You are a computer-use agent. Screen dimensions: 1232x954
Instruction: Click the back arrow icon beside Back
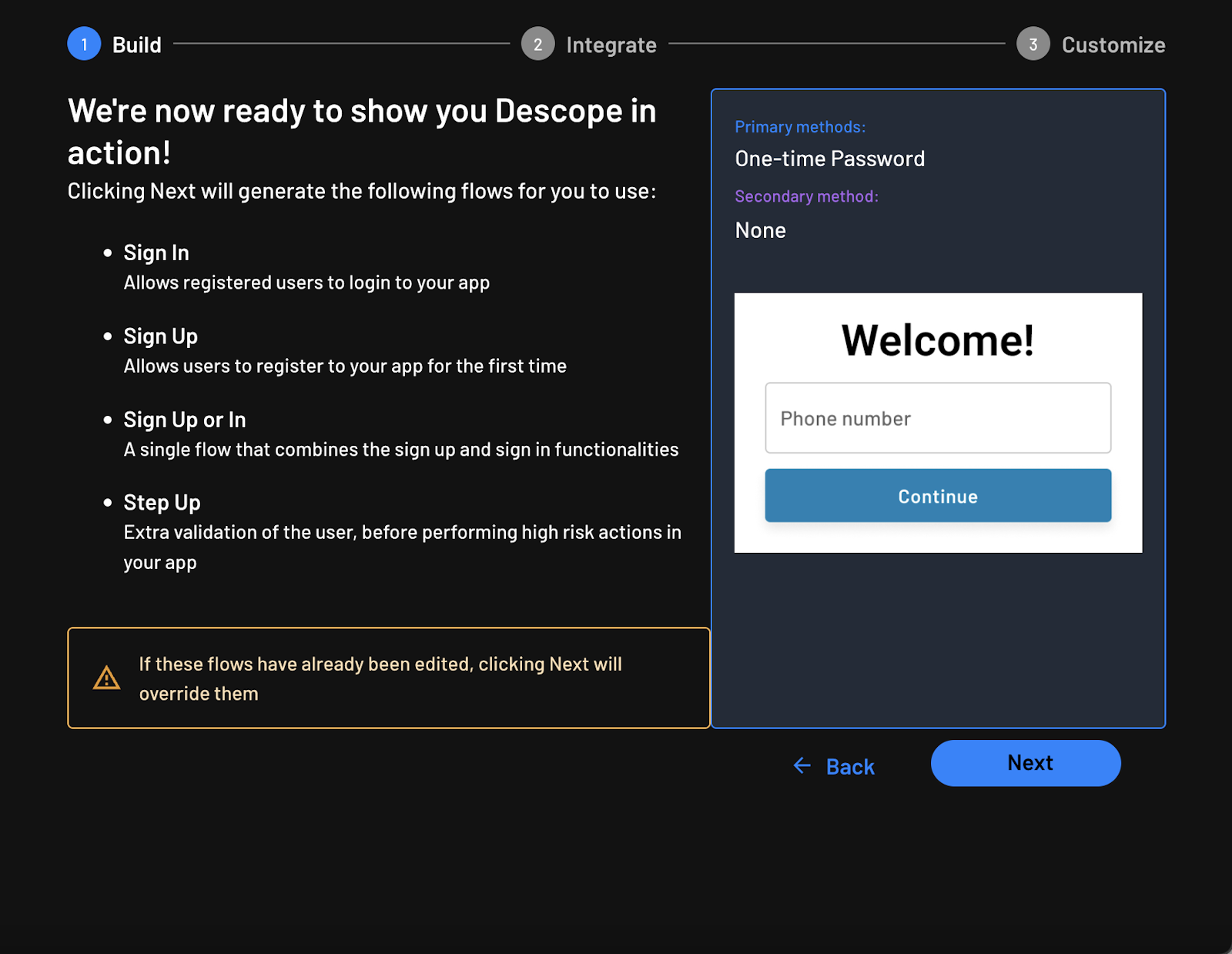pos(802,765)
